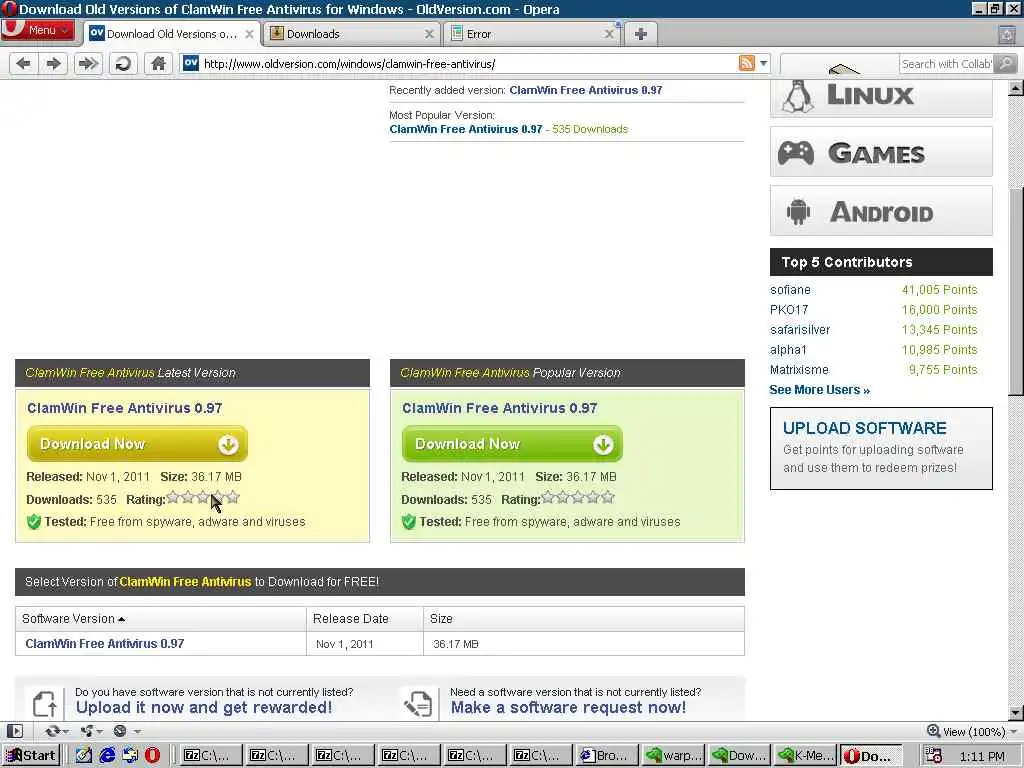The image size is (1024, 768).
Task: Open the Opera Unite status icon
Action: coord(87,731)
